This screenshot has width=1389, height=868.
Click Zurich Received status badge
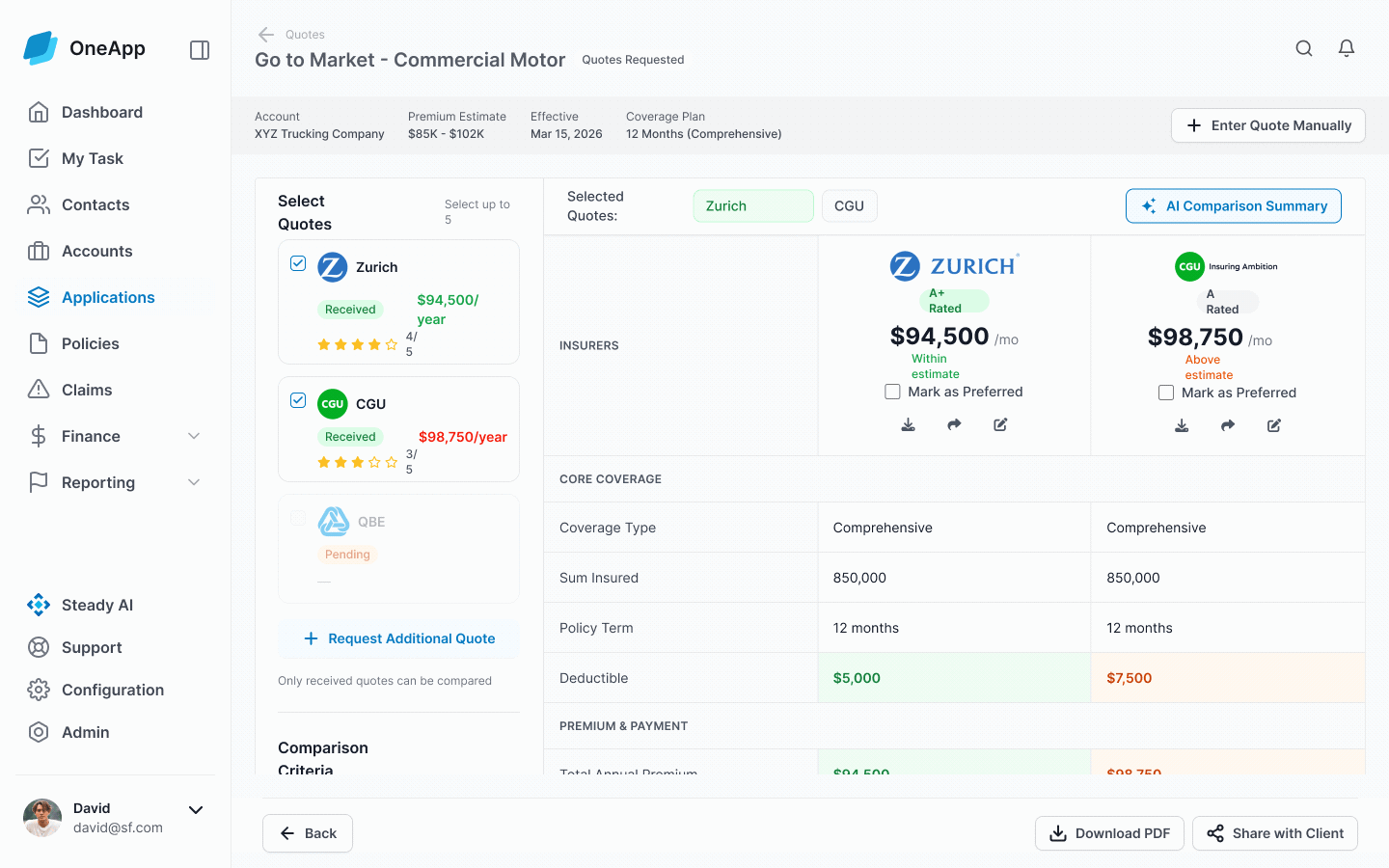click(x=350, y=310)
